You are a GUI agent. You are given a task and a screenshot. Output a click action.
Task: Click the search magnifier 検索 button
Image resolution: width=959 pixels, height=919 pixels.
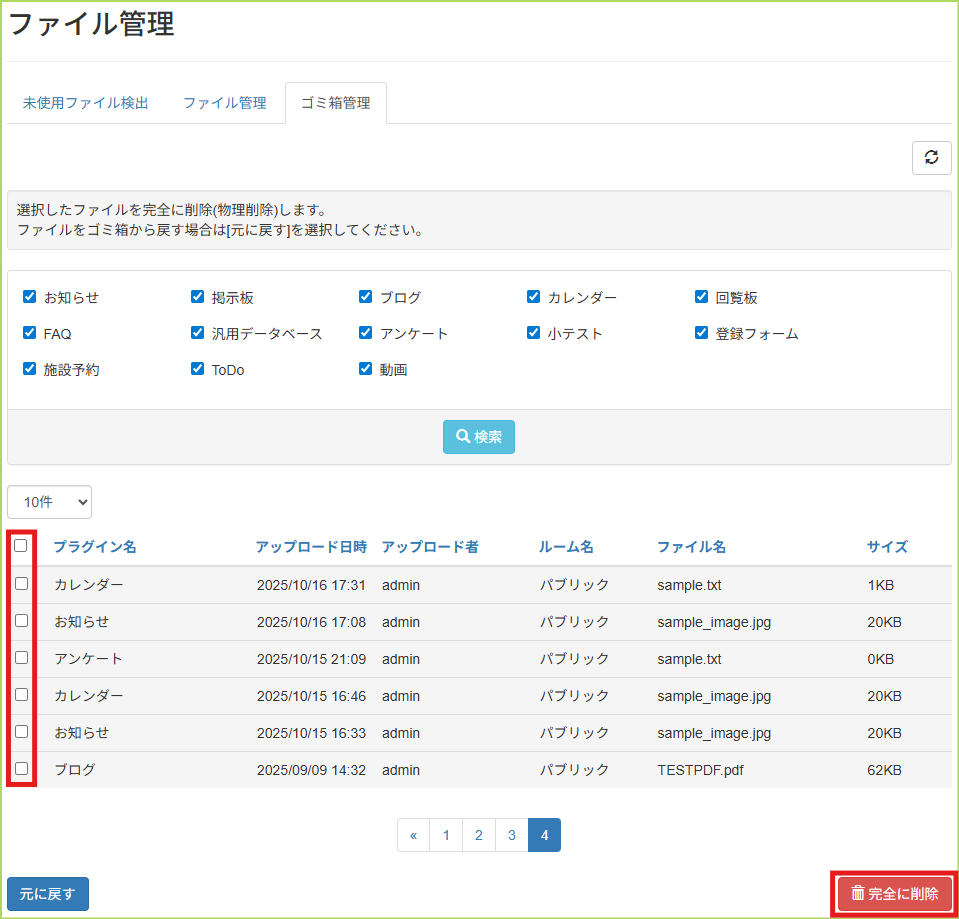(x=479, y=437)
